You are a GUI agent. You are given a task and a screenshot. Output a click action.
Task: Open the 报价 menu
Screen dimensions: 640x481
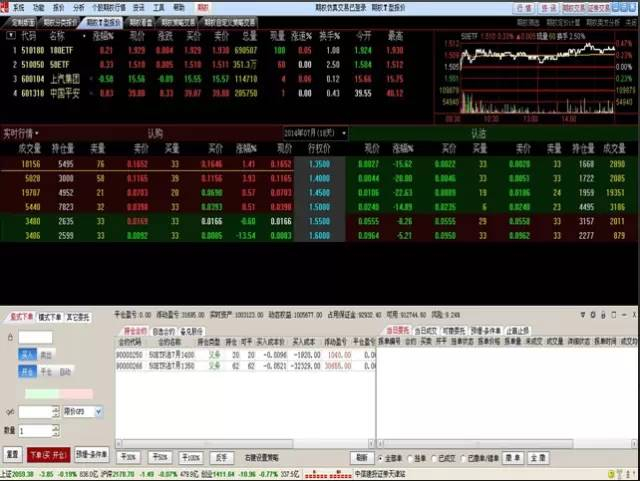58,7
